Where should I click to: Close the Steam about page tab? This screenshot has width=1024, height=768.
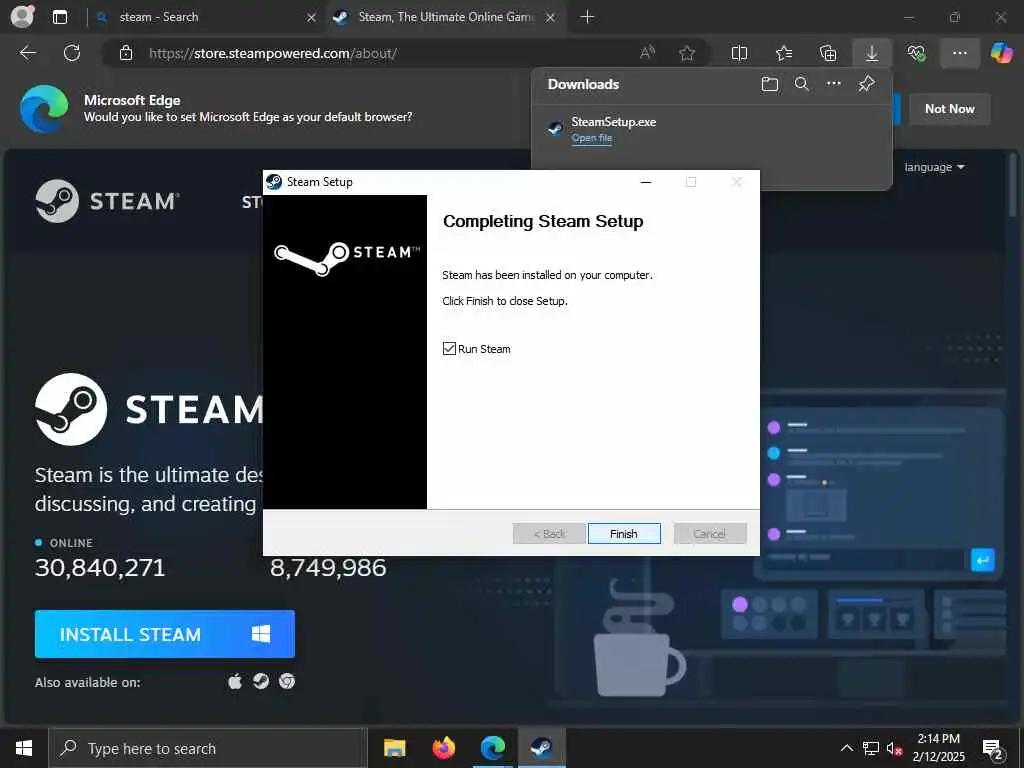click(x=551, y=17)
